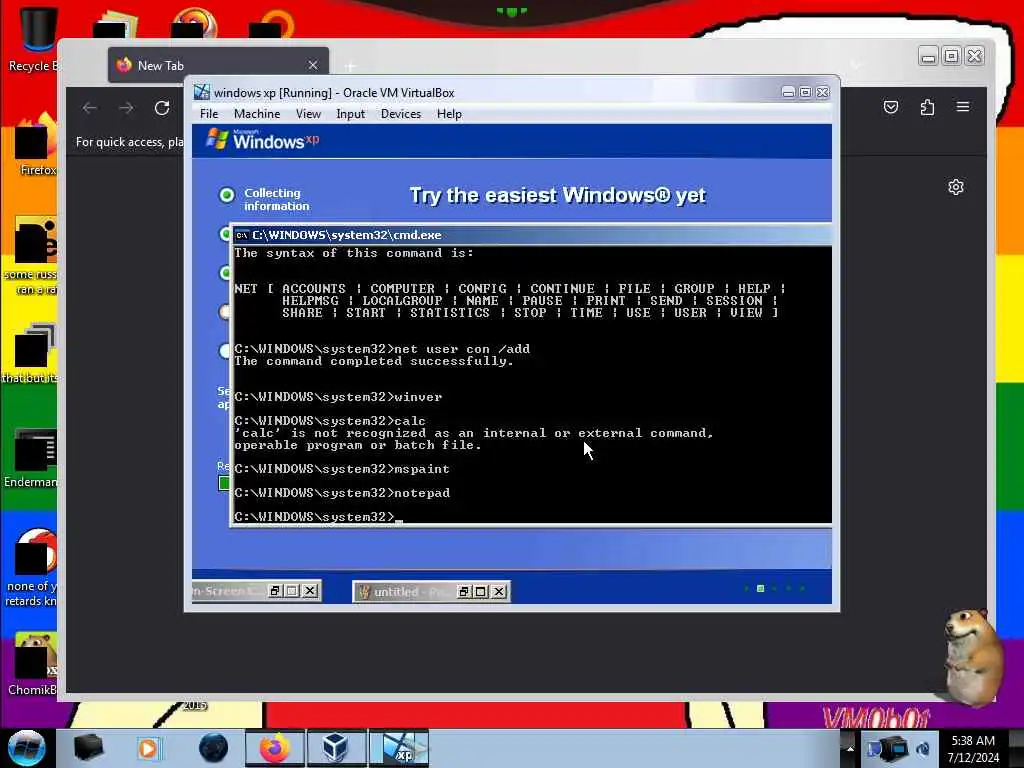Show hidden tray icons arrow
Viewport: 1024px width, 768px height.
849,748
